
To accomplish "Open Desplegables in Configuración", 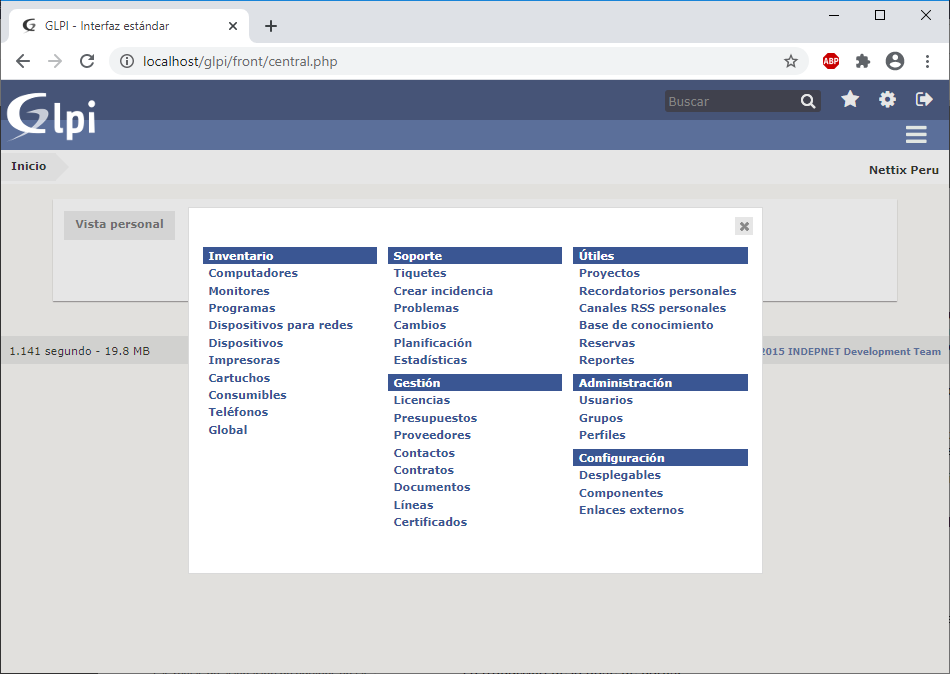I will click(x=620, y=475).
